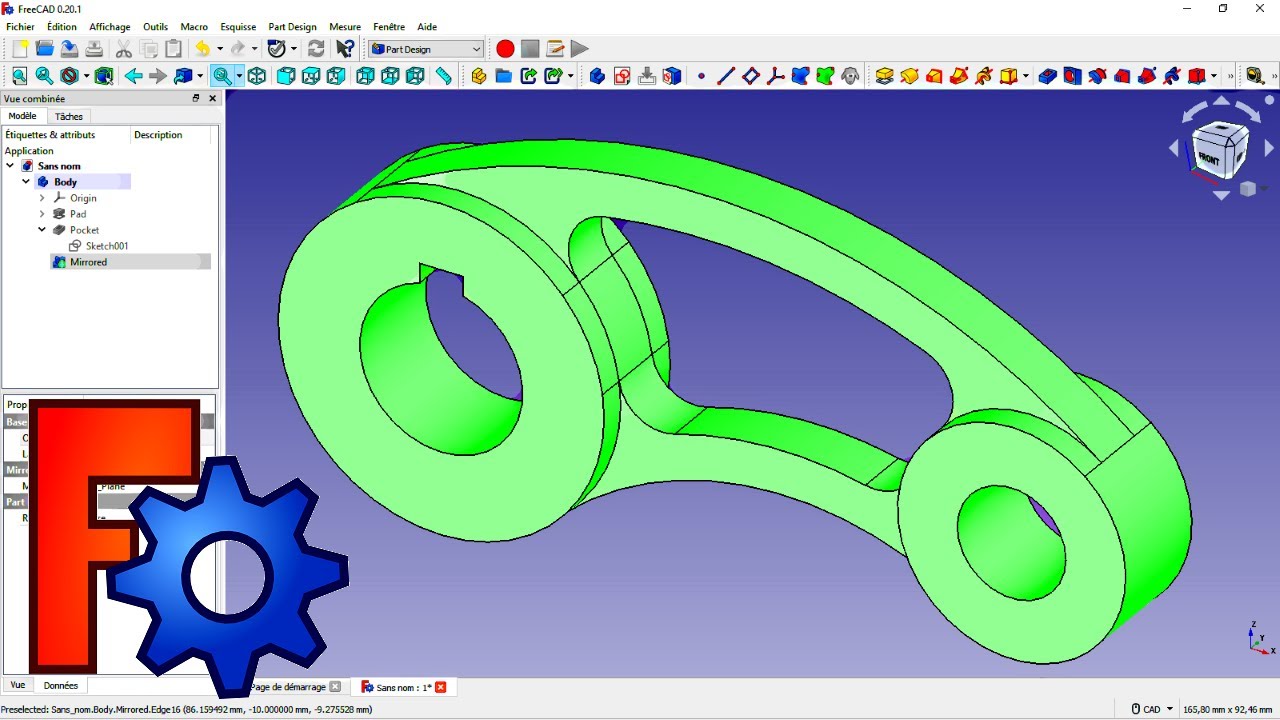Open the Affichage menu
The image size is (1280, 720).
click(x=110, y=27)
